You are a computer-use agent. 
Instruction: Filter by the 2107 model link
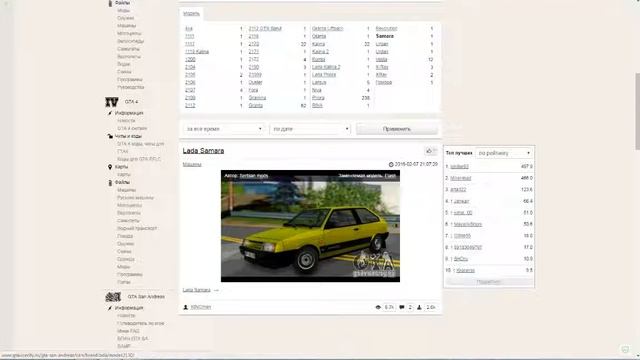[x=190, y=90]
